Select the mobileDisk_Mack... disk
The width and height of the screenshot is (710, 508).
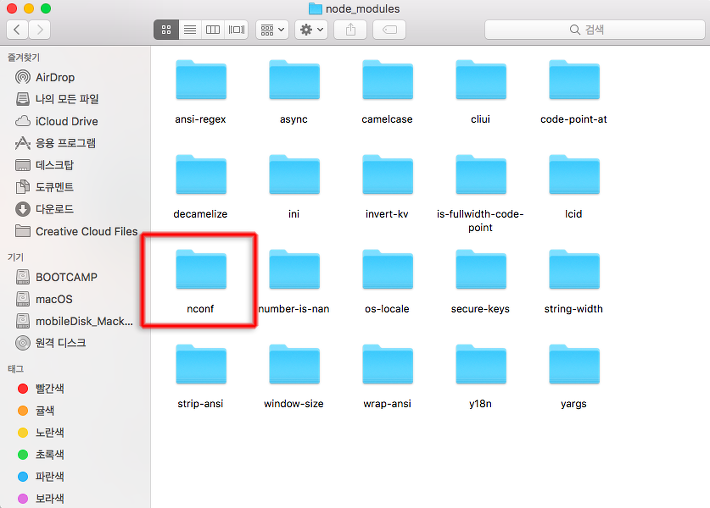[x=74, y=321]
